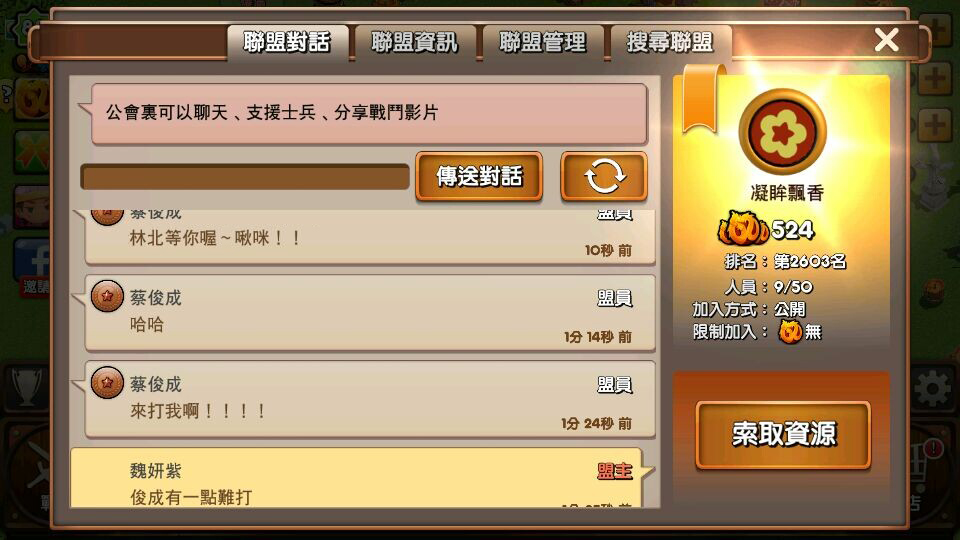The height and width of the screenshot is (540, 960).
Task: Click avatar badge on 來打我啊 message
Action: (x=107, y=383)
